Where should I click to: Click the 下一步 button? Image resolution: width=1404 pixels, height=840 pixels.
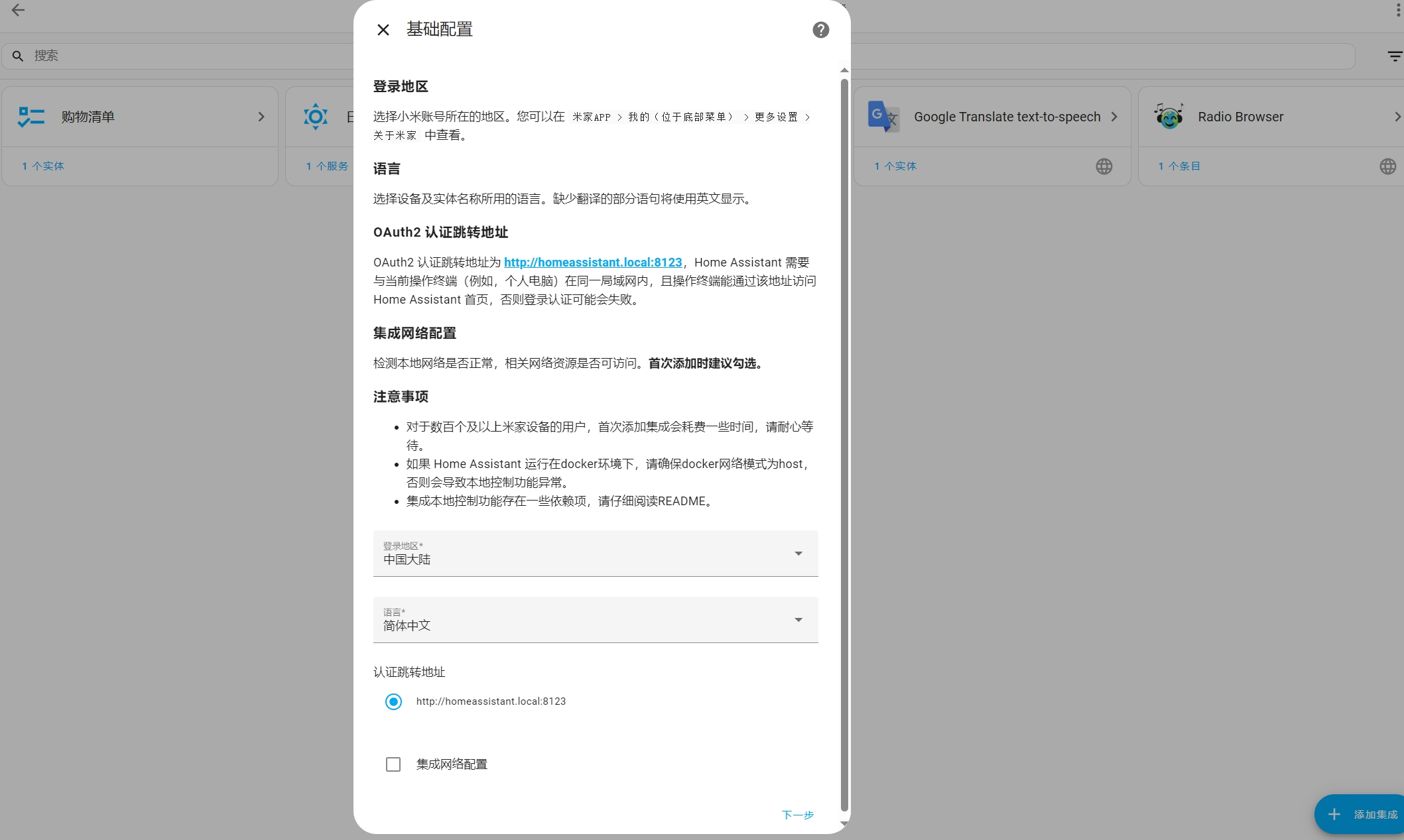797,815
